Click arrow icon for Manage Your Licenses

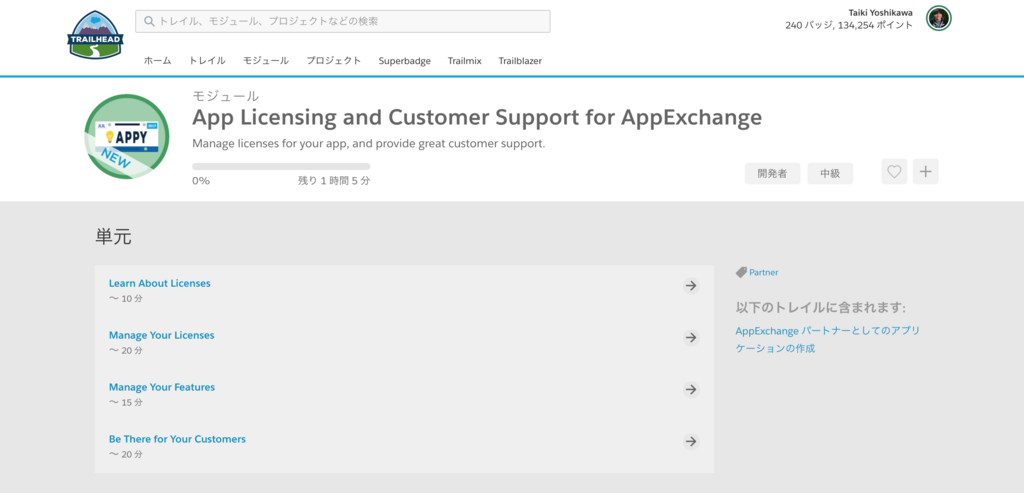(x=691, y=338)
